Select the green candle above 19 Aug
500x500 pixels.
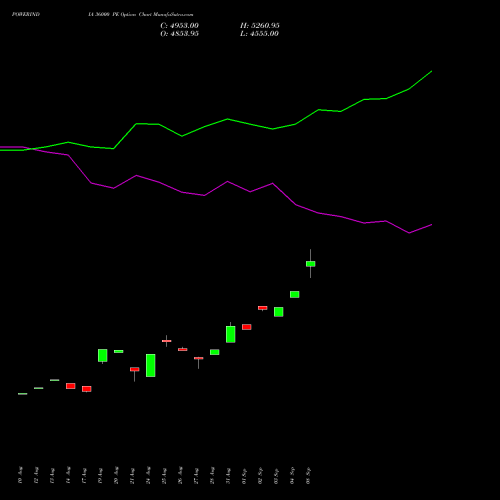(x=103, y=355)
